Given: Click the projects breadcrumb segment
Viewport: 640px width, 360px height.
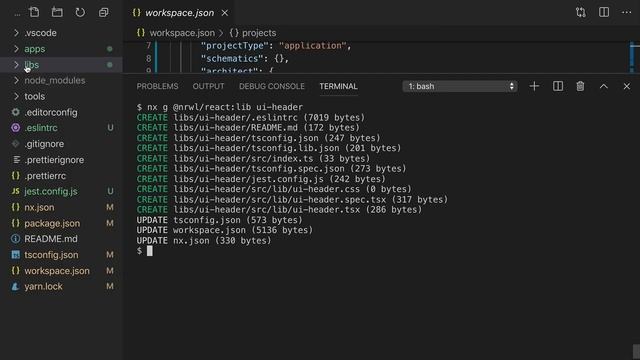Looking at the screenshot, I should click(259, 33).
